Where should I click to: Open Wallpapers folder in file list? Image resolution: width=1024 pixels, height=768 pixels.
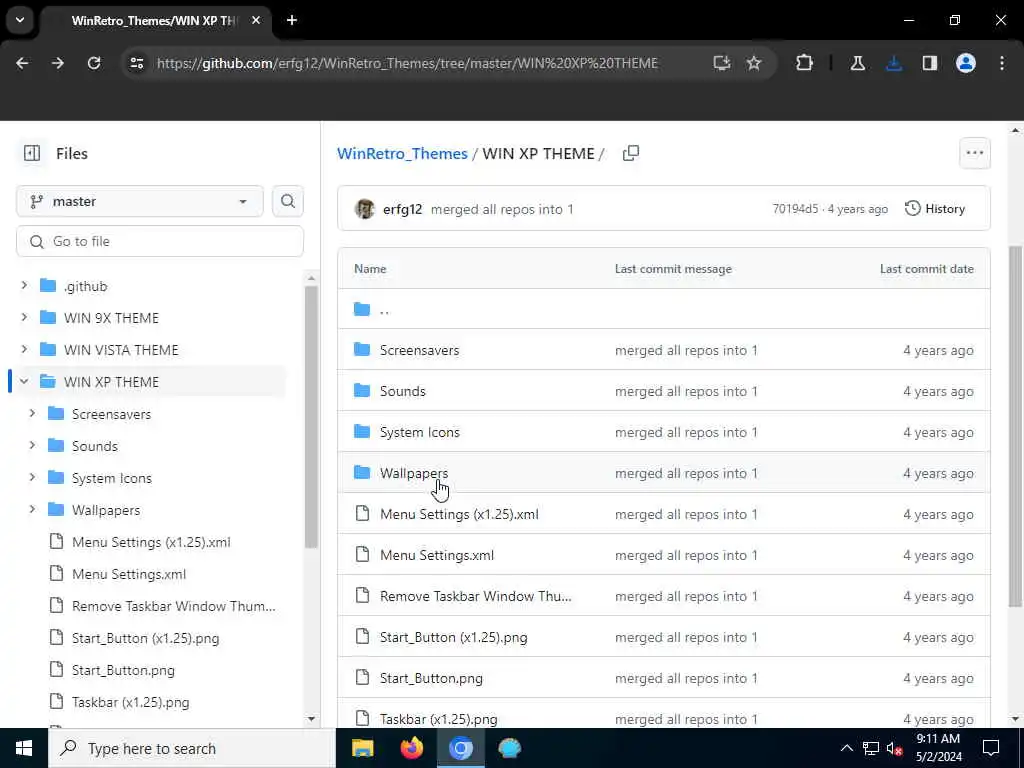click(x=414, y=473)
